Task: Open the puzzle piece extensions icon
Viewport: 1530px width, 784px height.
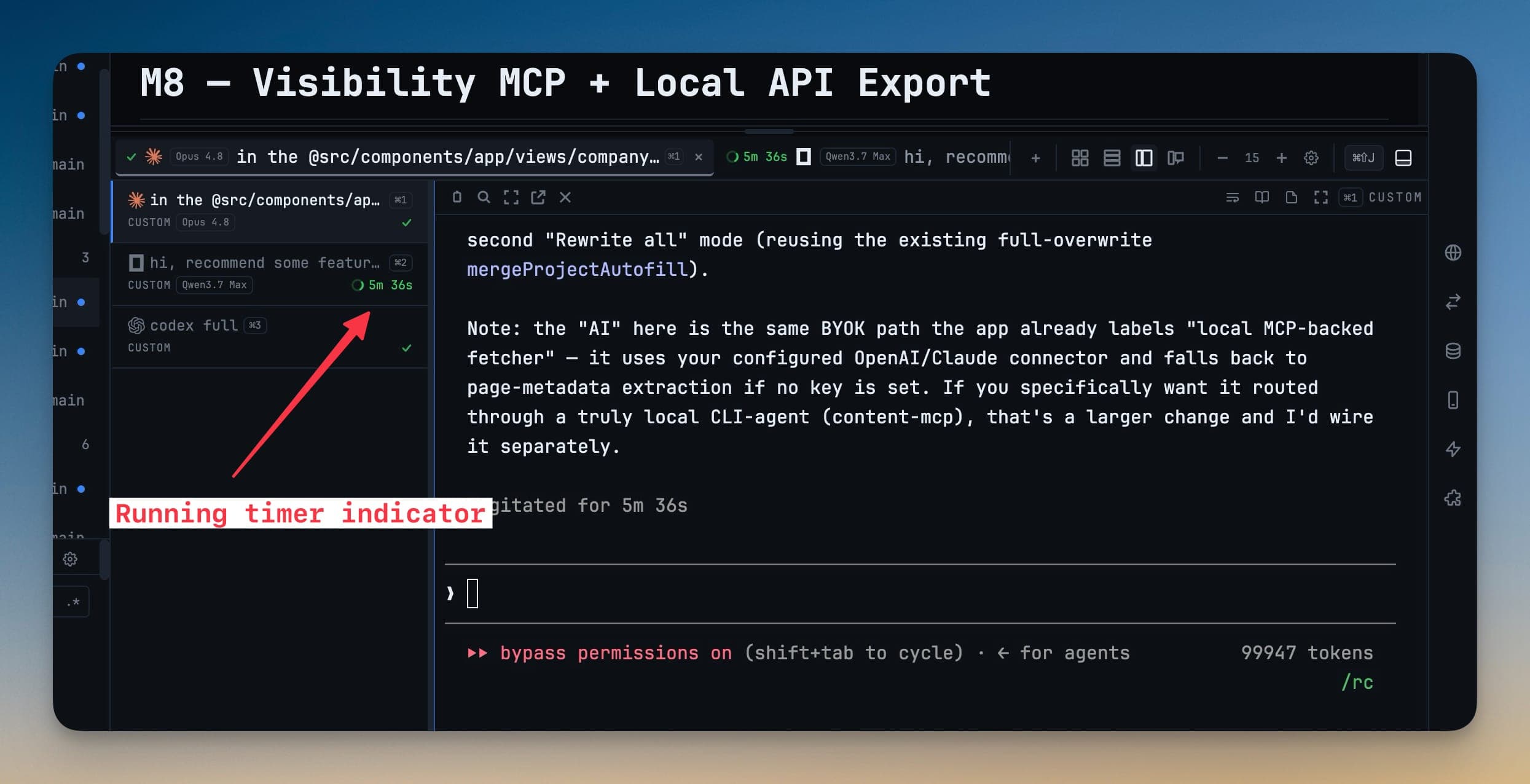Action: click(x=1453, y=498)
